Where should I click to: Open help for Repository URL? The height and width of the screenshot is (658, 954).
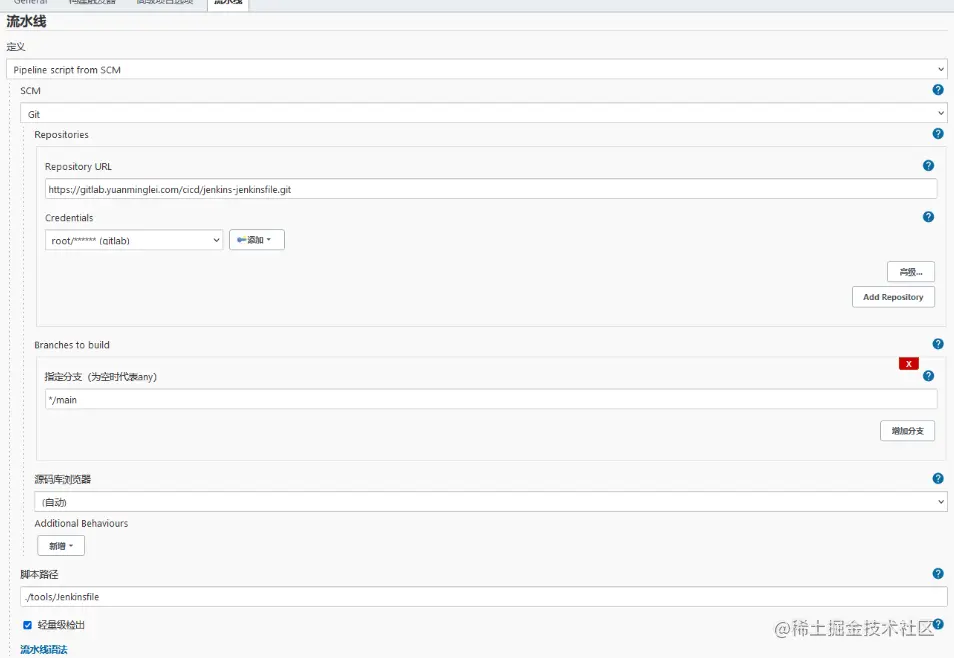(928, 166)
